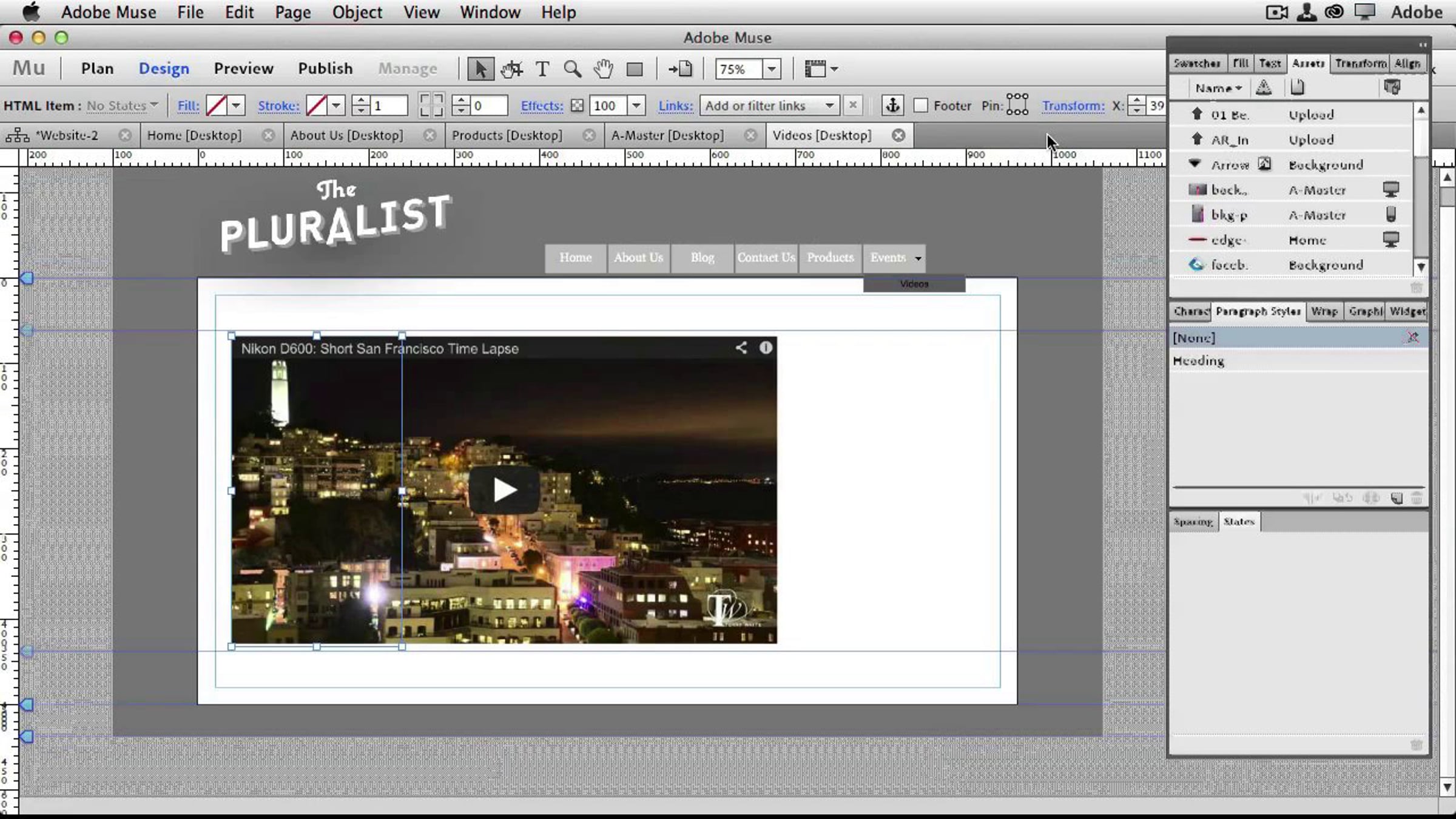
Task: Open the zoom level 75% dropdown
Action: coord(772,69)
